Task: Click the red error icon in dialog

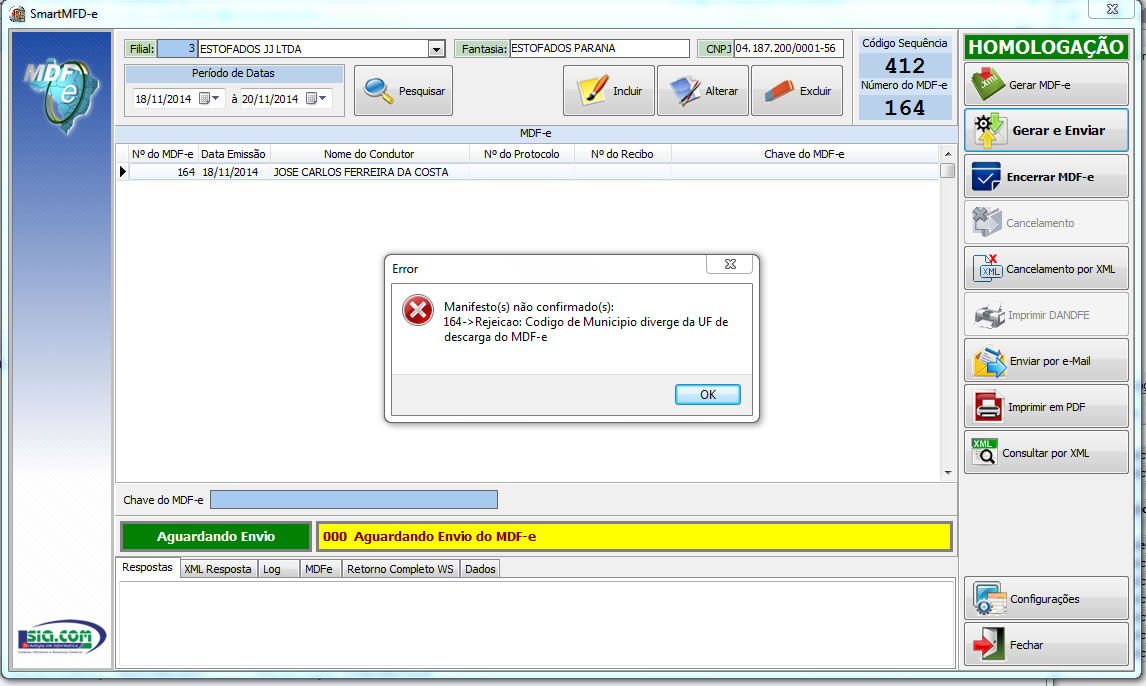Action: [418, 310]
